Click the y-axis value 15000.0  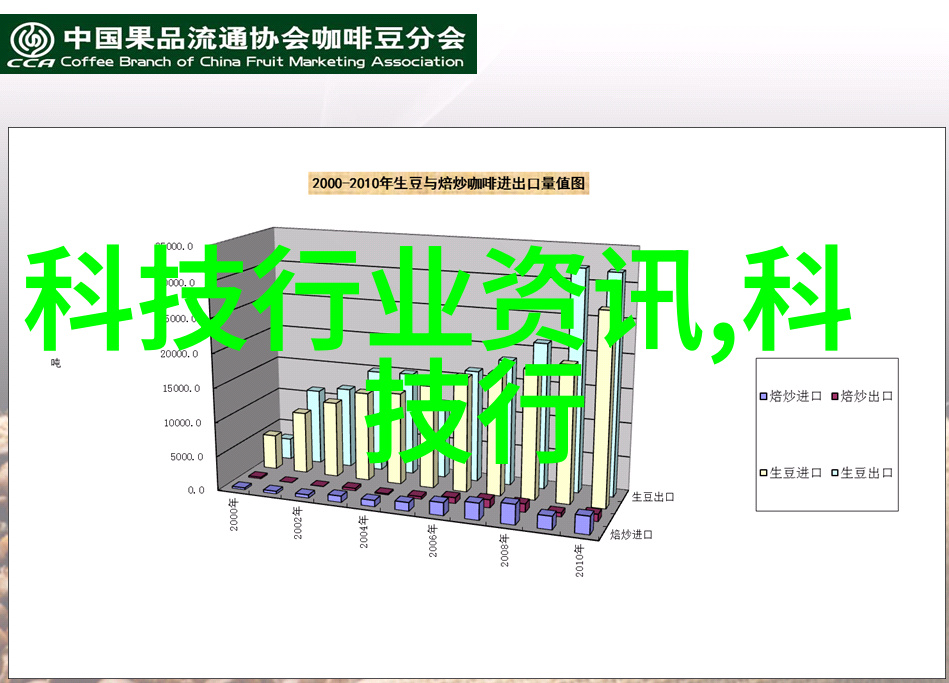click(x=181, y=389)
